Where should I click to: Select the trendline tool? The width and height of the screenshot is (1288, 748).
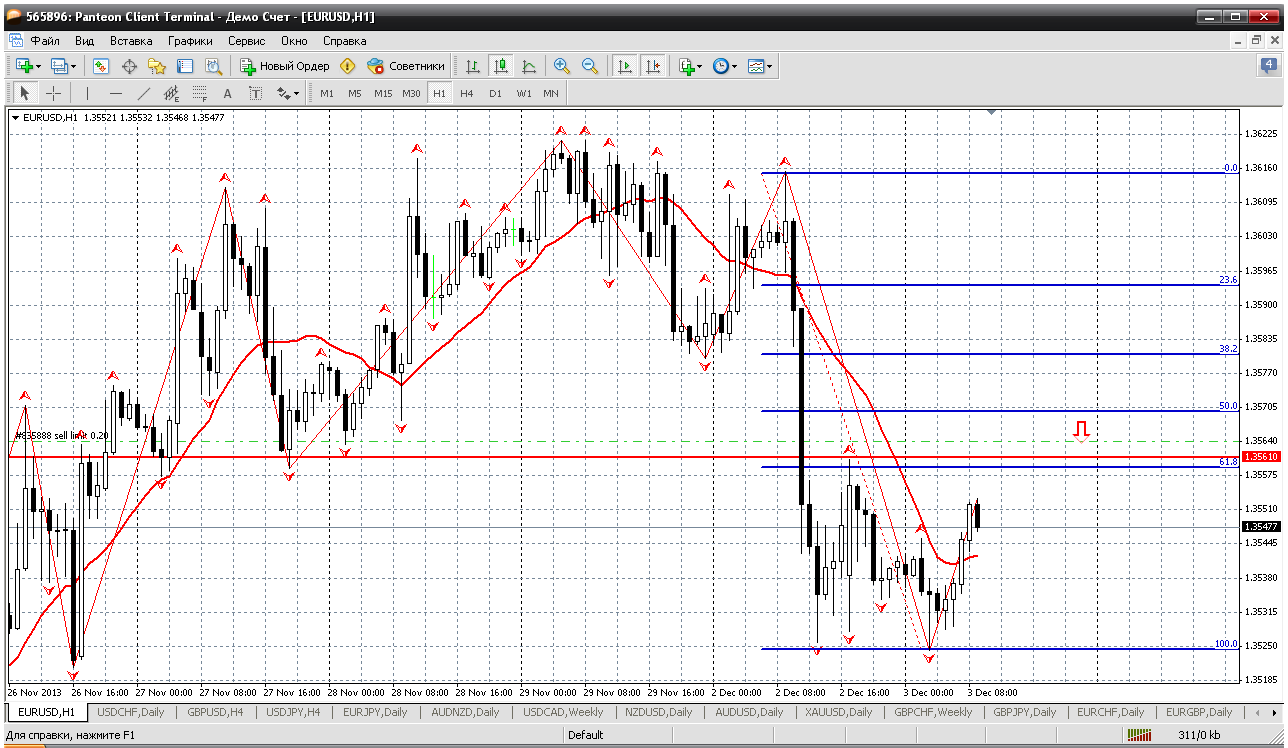[144, 93]
